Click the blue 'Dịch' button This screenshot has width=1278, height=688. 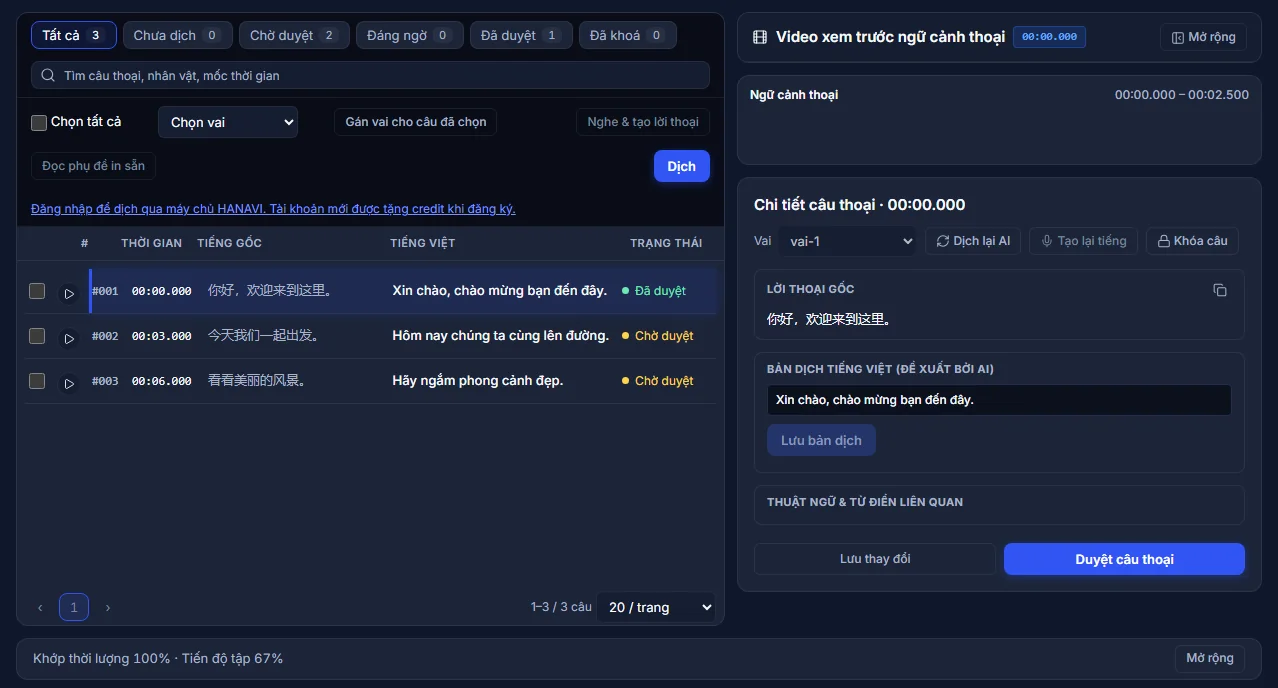click(x=682, y=166)
